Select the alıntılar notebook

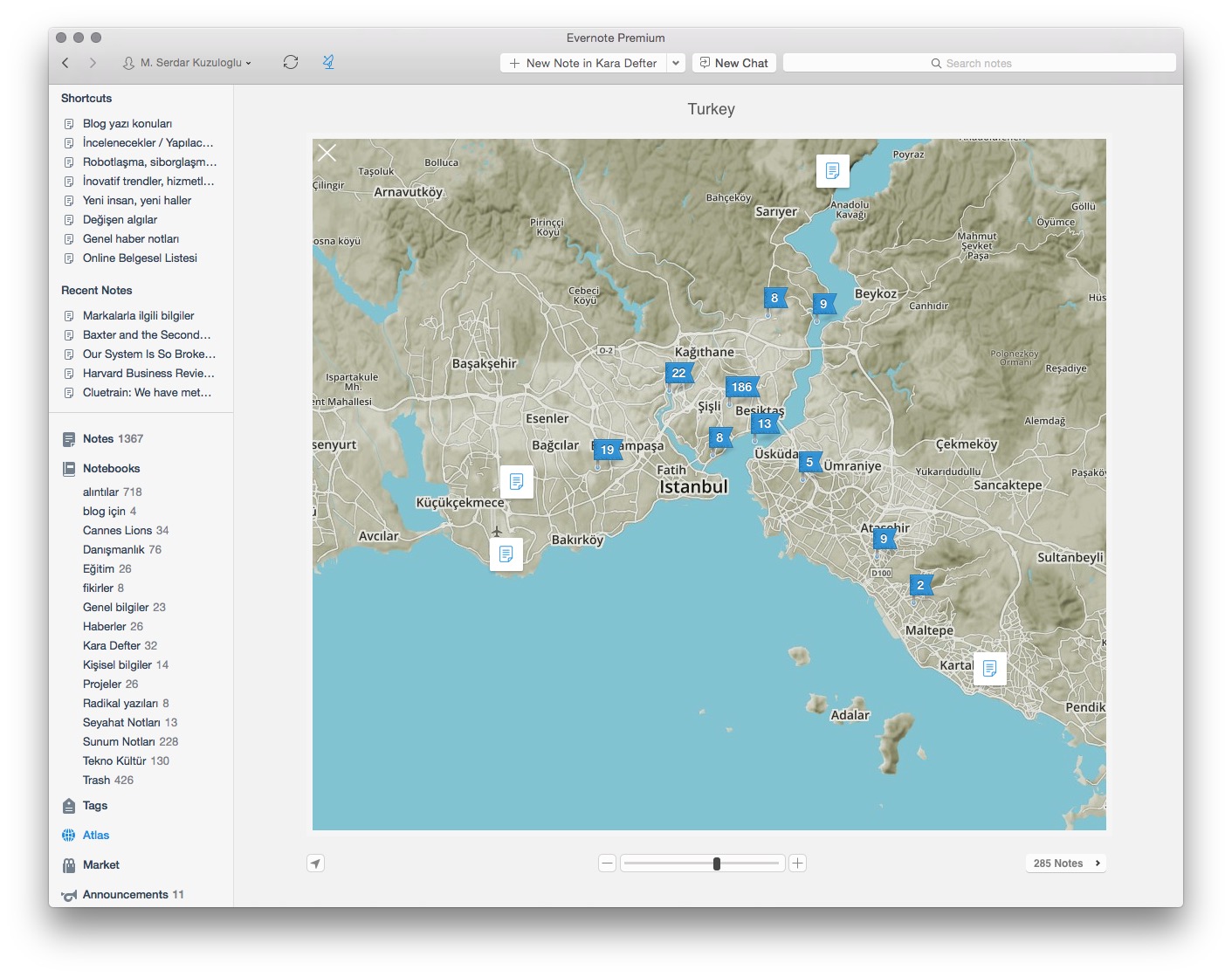pyautogui.click(x=112, y=492)
